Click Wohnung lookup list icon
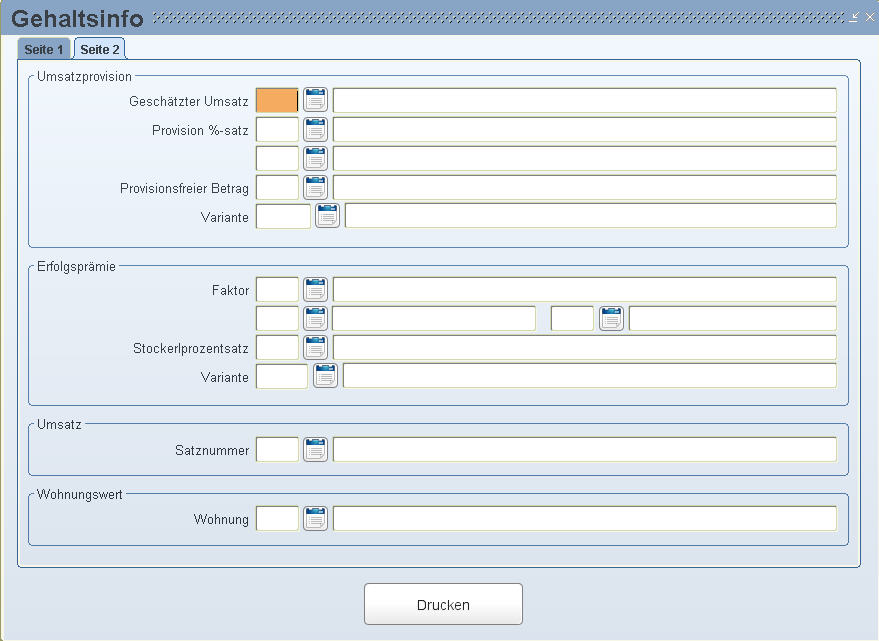 click(315, 519)
